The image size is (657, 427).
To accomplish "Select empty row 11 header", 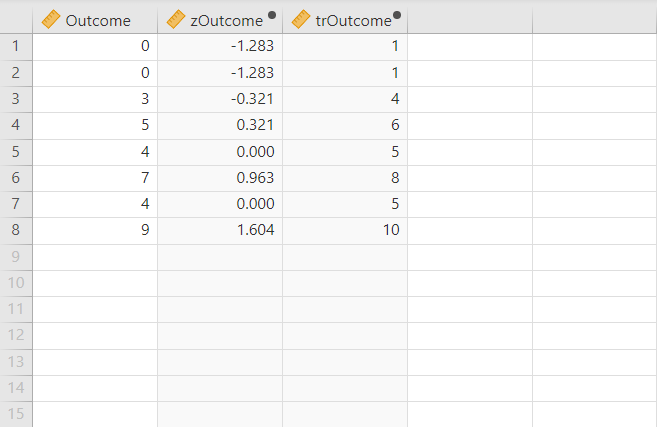I will coord(16,309).
